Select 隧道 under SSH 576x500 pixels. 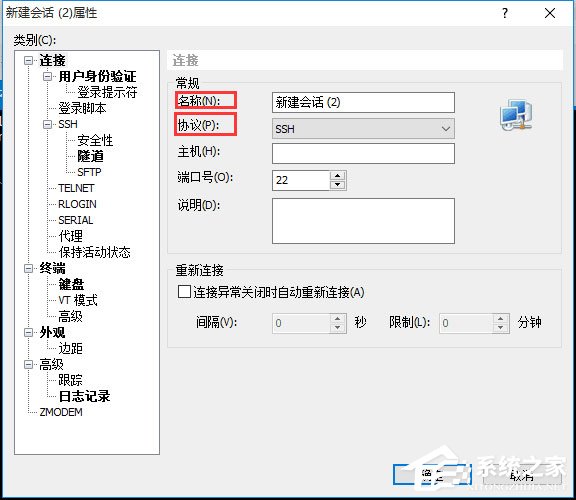click(x=90, y=157)
